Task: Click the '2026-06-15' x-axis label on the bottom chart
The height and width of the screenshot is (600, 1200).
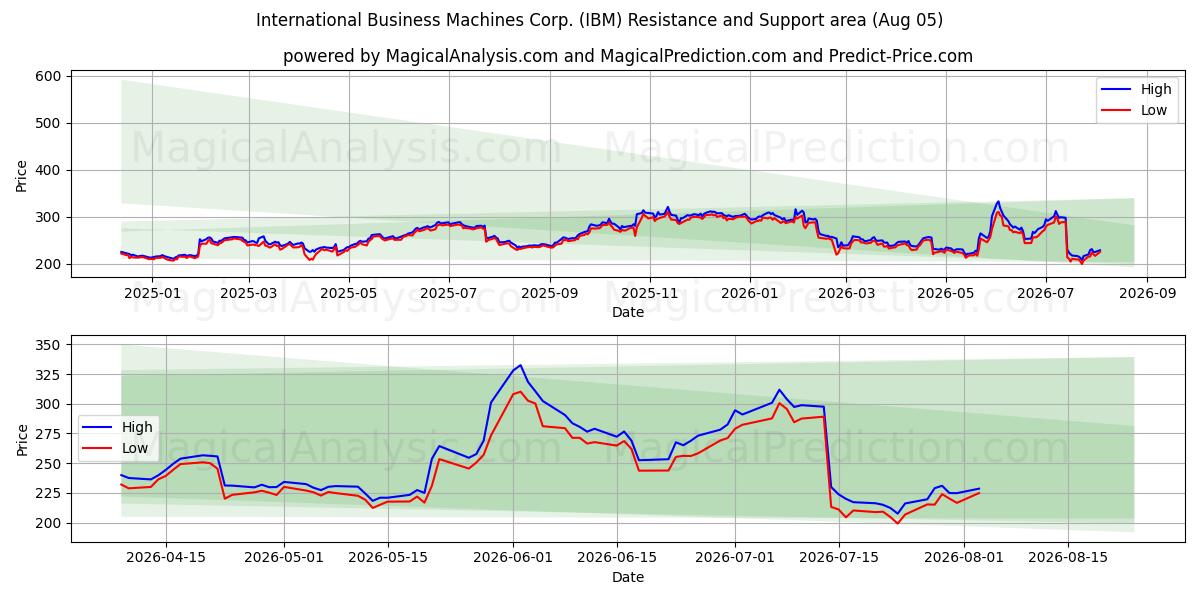Action: pos(616,558)
